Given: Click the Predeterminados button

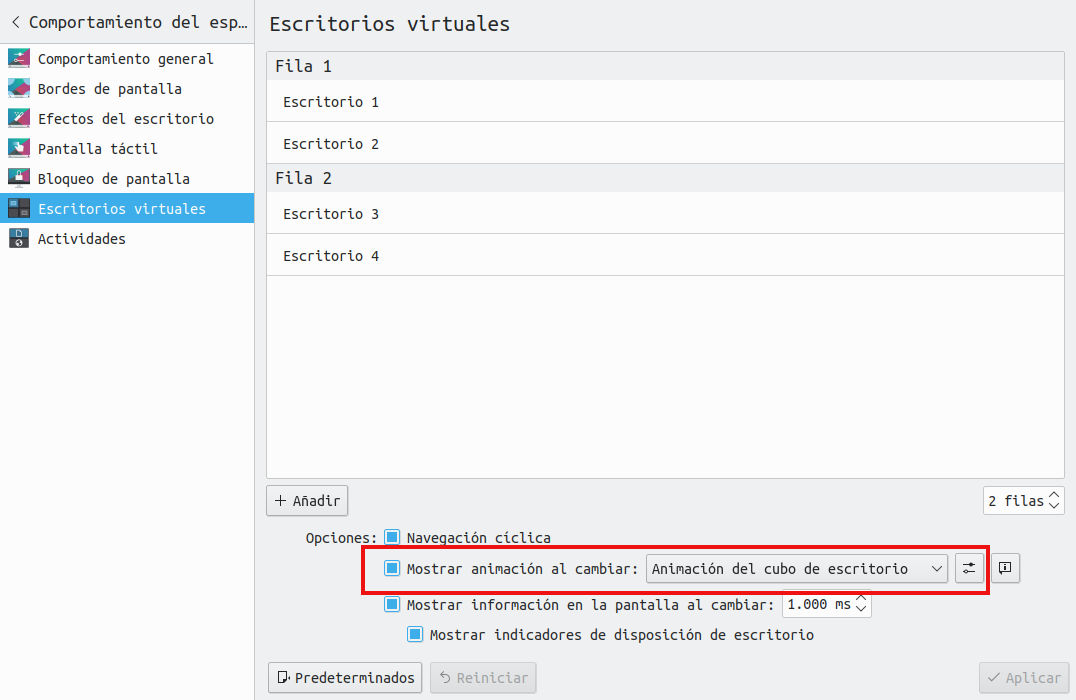Looking at the screenshot, I should [x=345, y=677].
